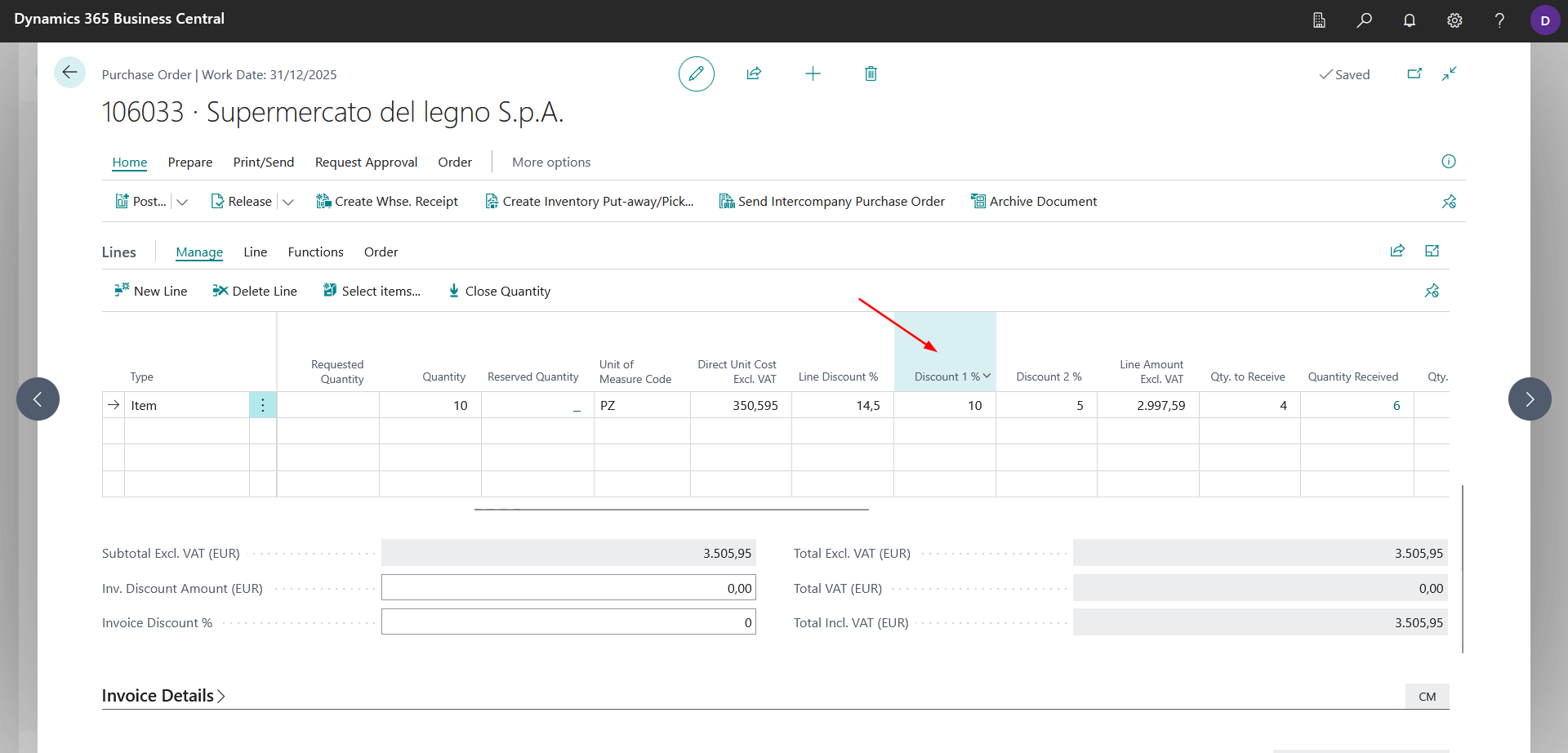The height and width of the screenshot is (753, 1568).
Task: Click Send Intercompany Purchase Order
Action: [831, 202]
